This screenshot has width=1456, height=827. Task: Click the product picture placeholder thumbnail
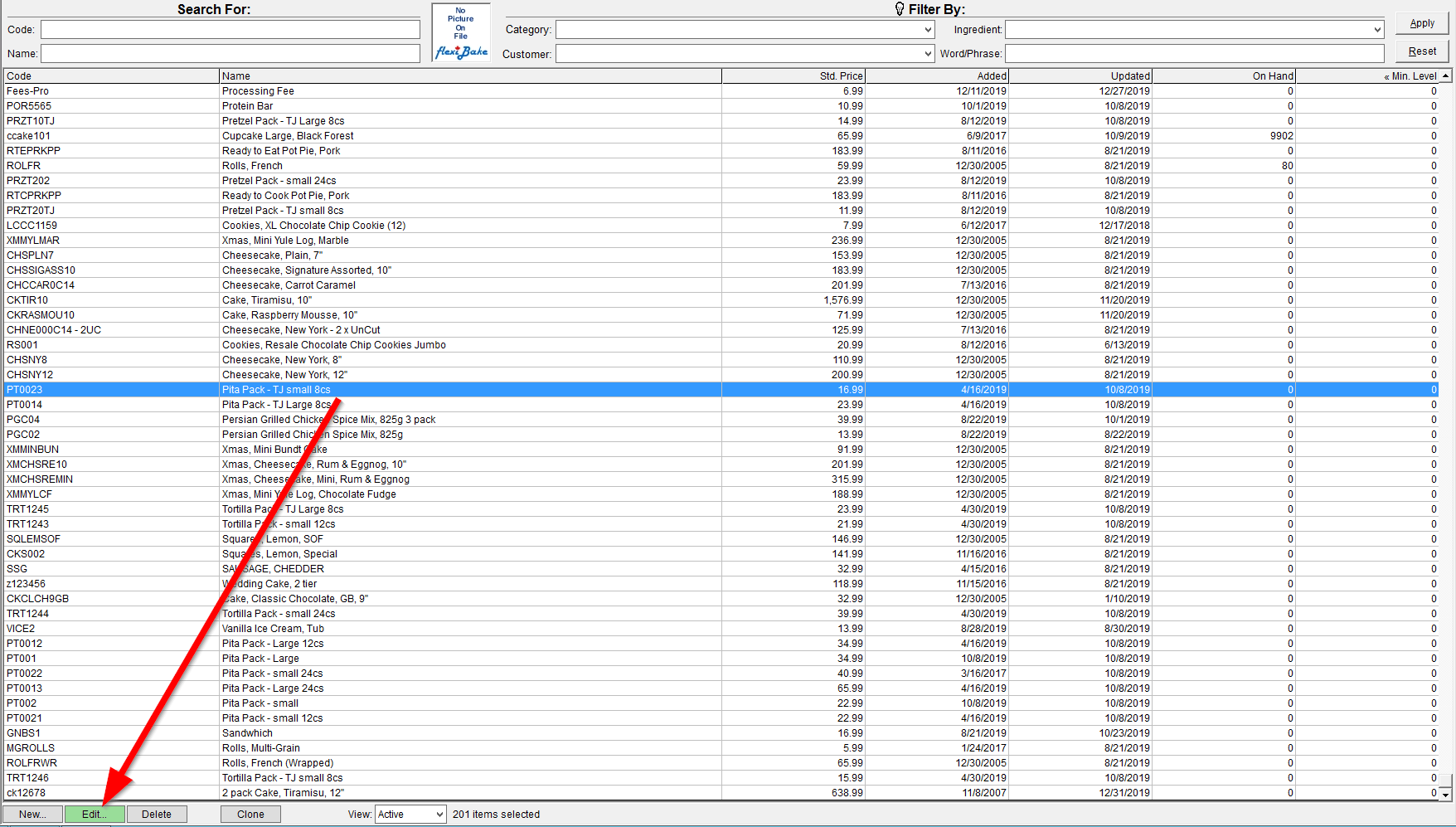click(x=461, y=32)
